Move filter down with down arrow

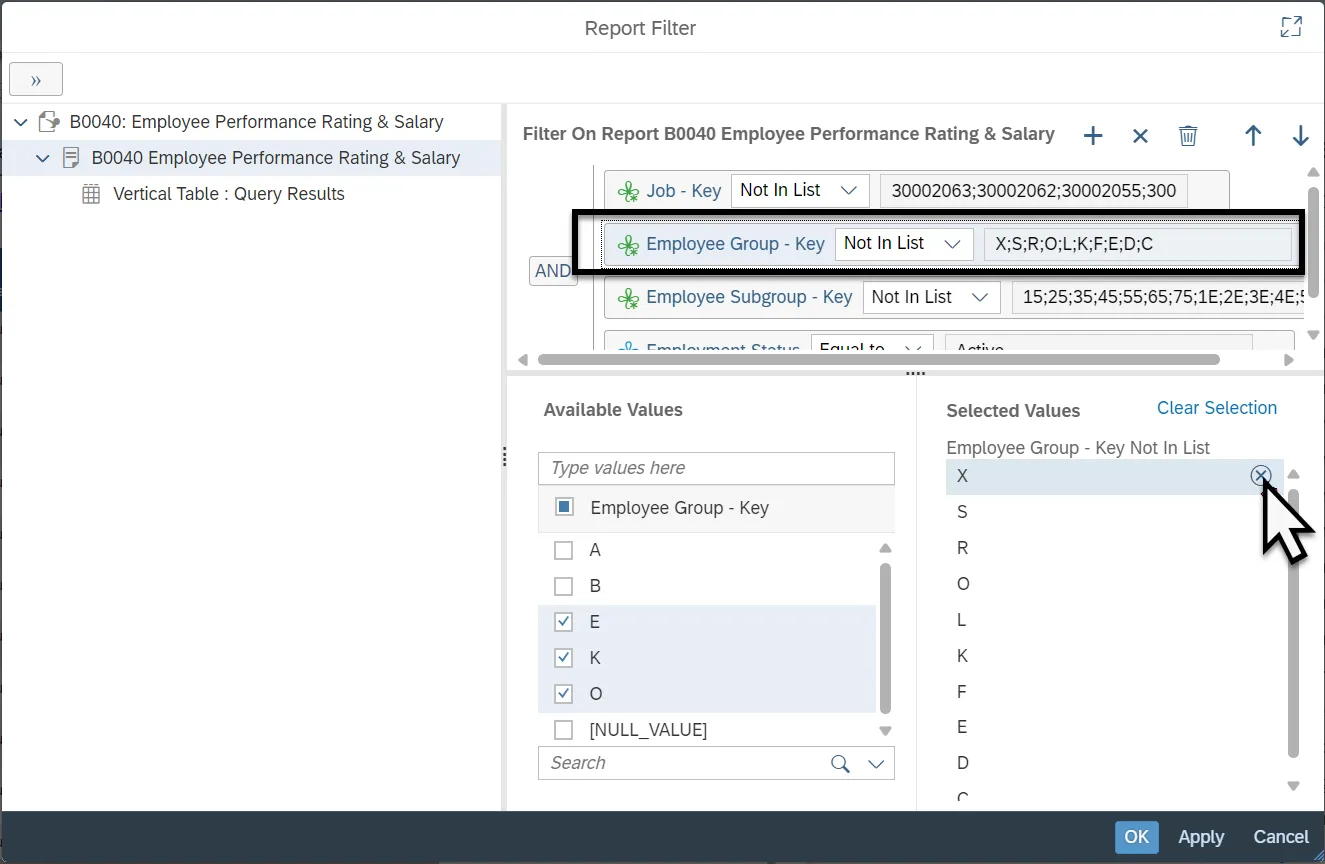1300,136
